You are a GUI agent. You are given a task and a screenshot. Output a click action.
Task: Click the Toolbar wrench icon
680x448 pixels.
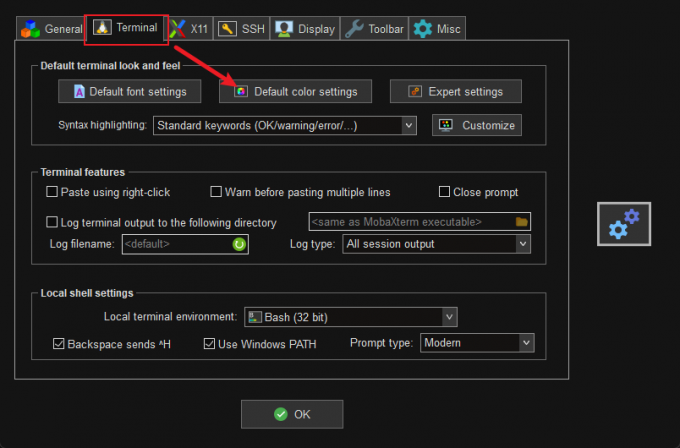pos(354,29)
